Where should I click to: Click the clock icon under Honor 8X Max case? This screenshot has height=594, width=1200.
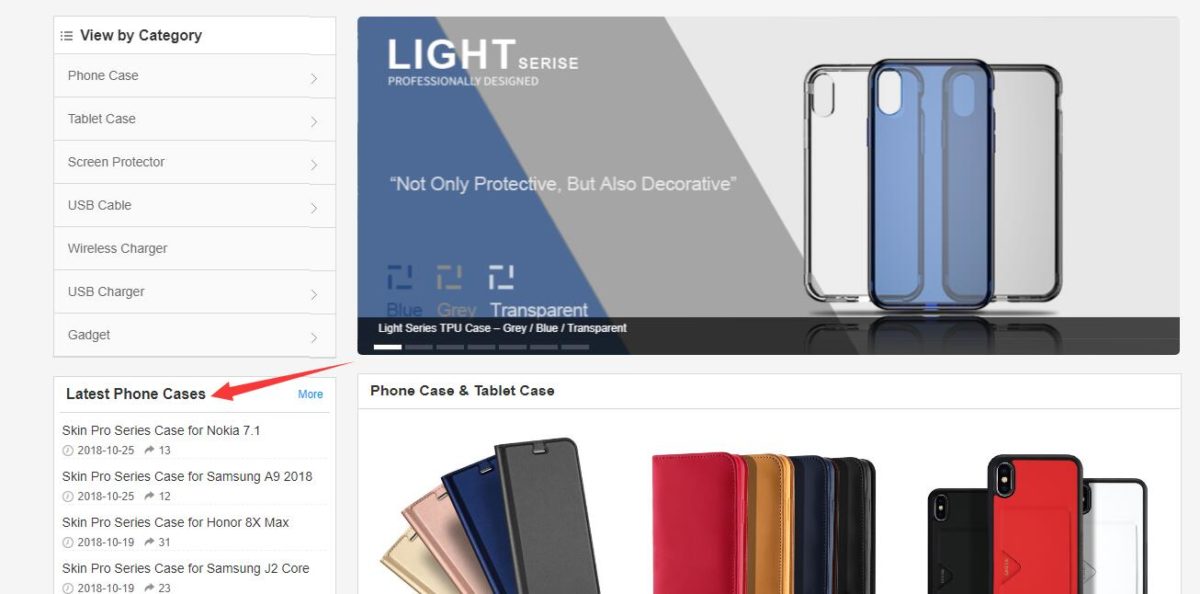(68, 542)
